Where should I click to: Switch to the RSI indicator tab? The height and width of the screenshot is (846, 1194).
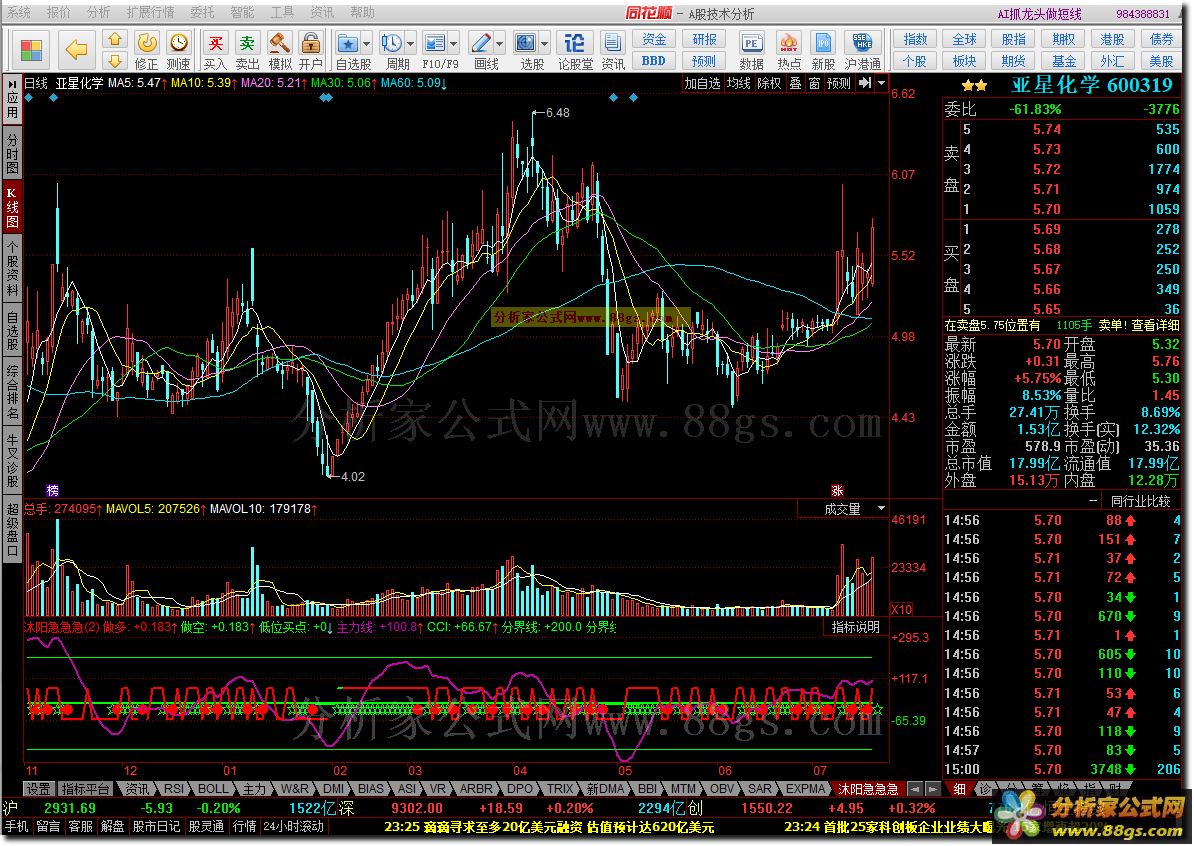click(x=174, y=789)
